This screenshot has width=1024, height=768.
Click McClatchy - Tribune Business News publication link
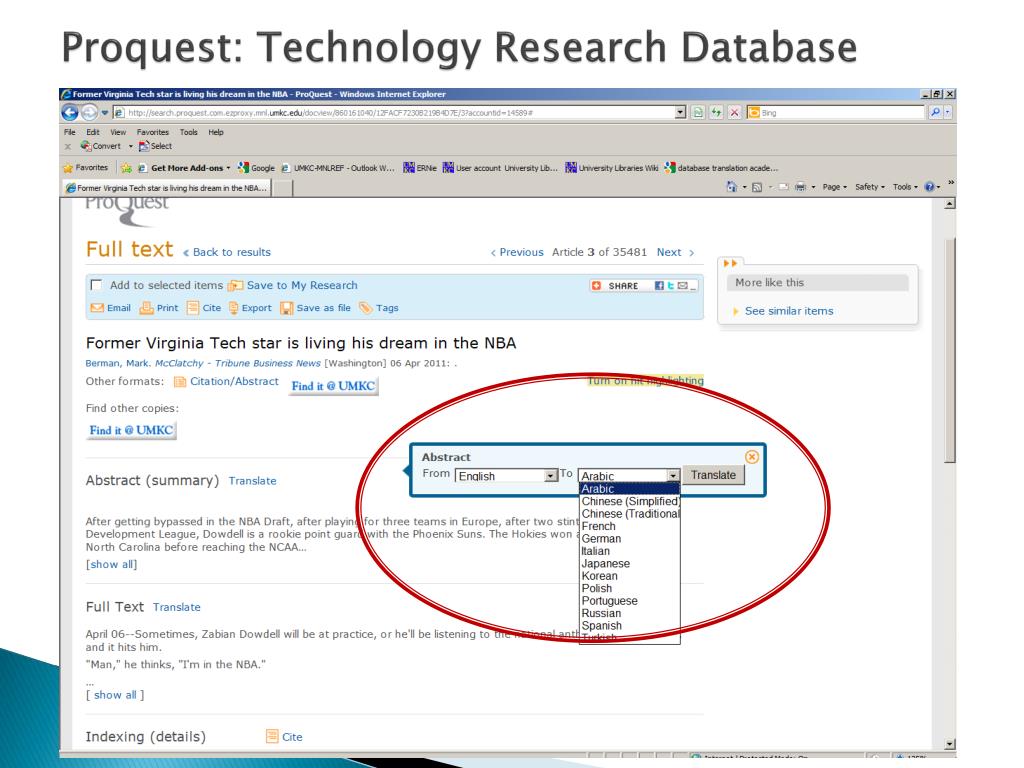tap(238, 363)
